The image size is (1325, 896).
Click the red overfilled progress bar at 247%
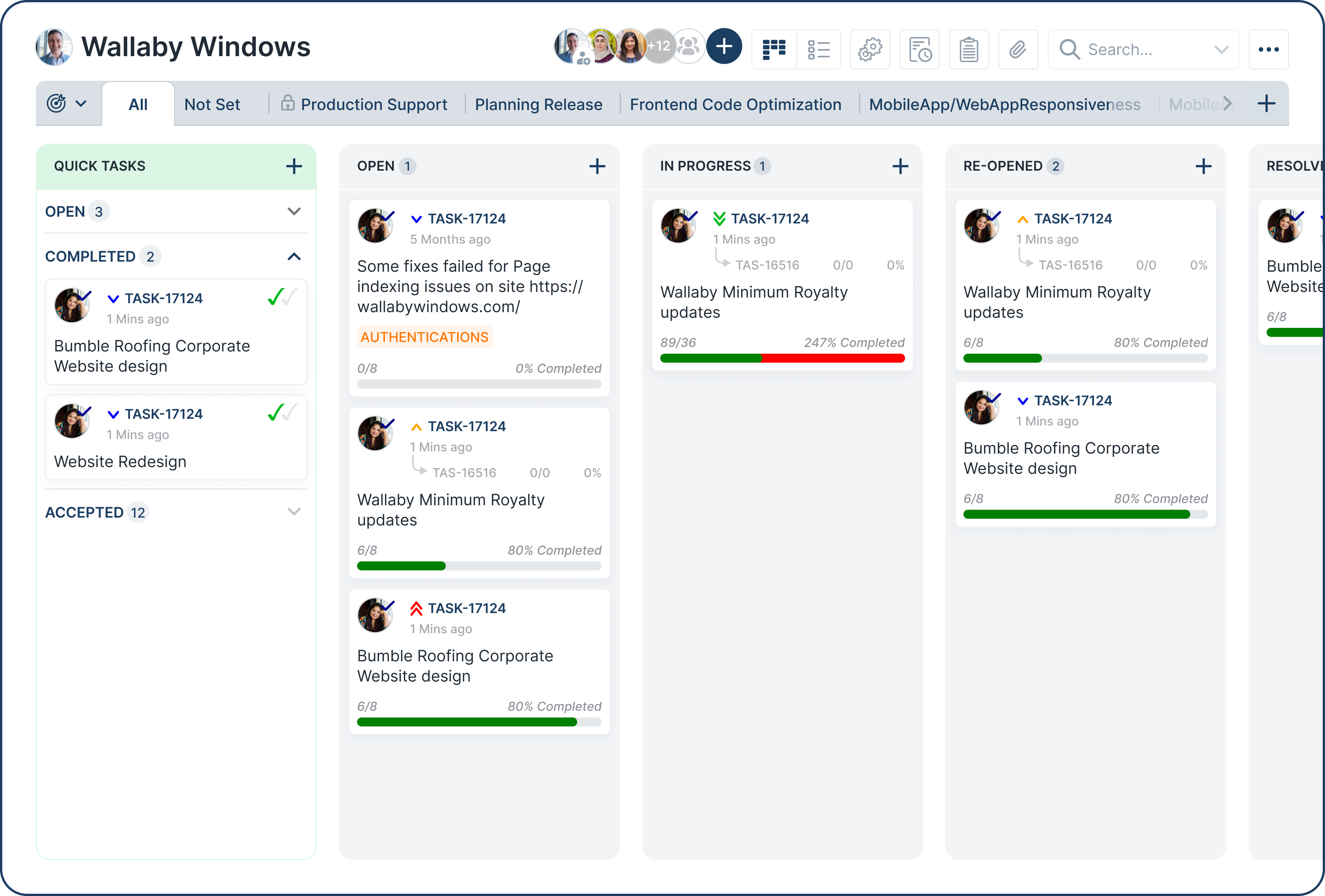point(832,358)
